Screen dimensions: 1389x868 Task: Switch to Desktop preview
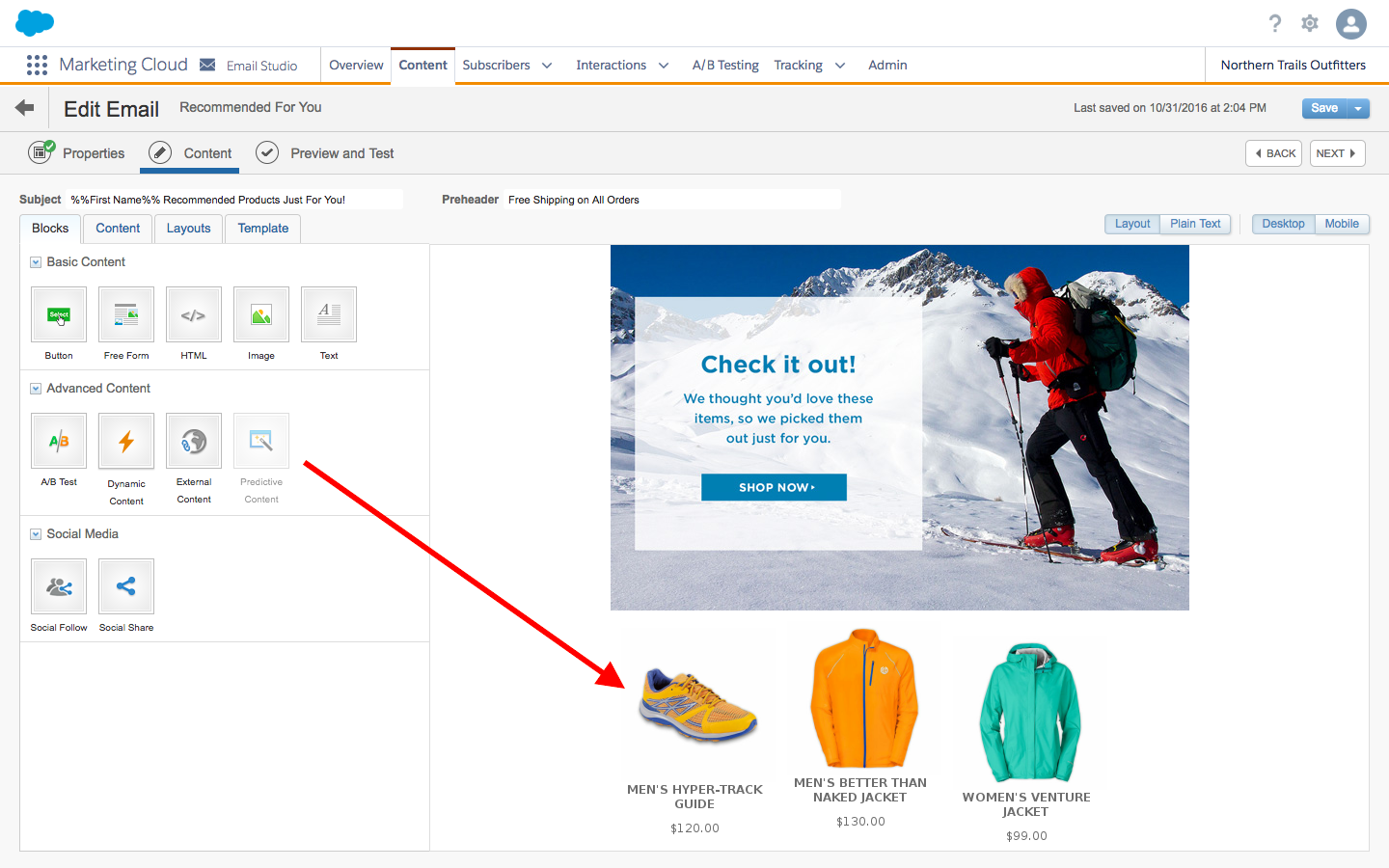pyautogui.click(x=1283, y=224)
